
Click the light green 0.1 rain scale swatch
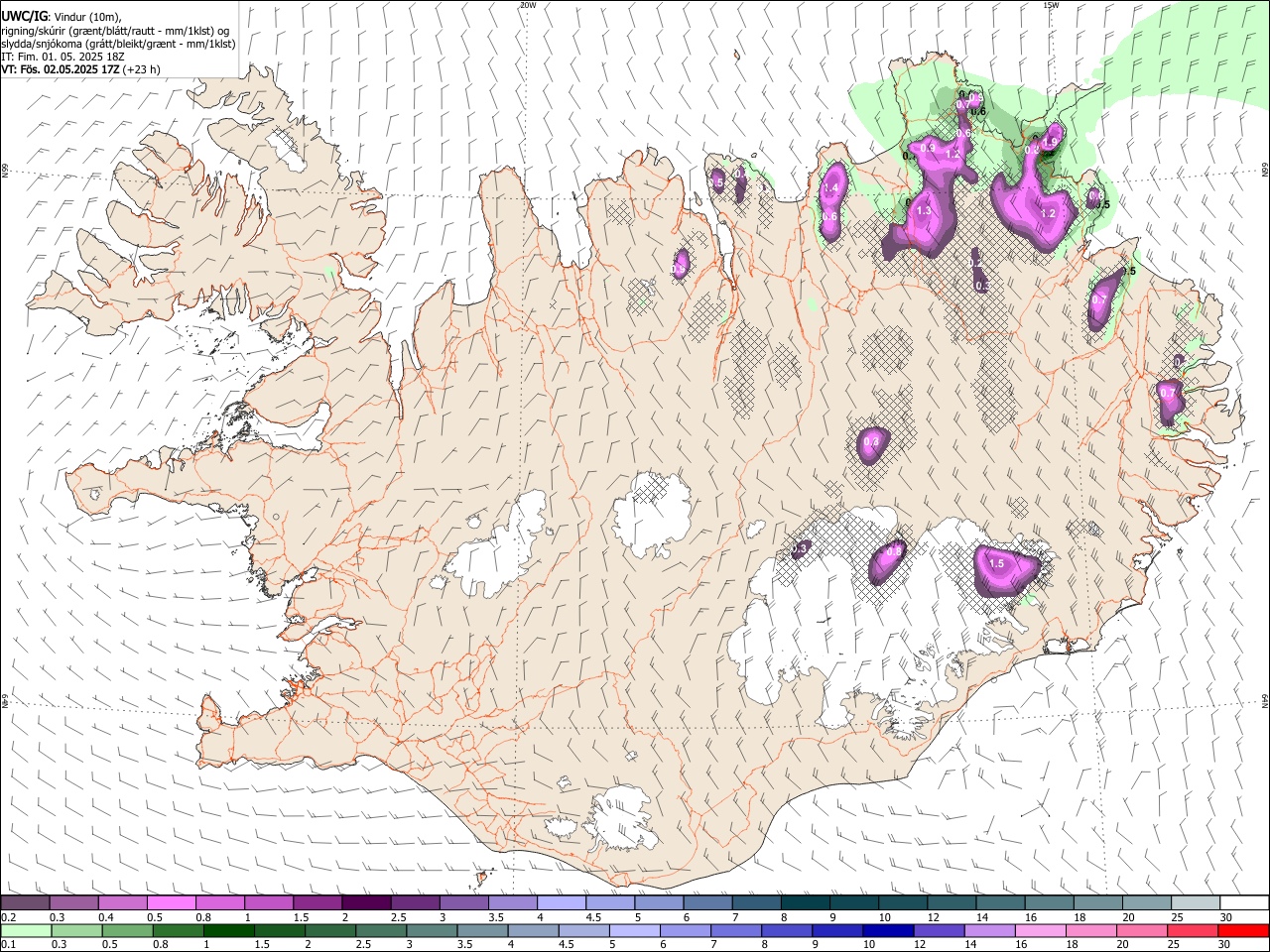click(x=25, y=931)
